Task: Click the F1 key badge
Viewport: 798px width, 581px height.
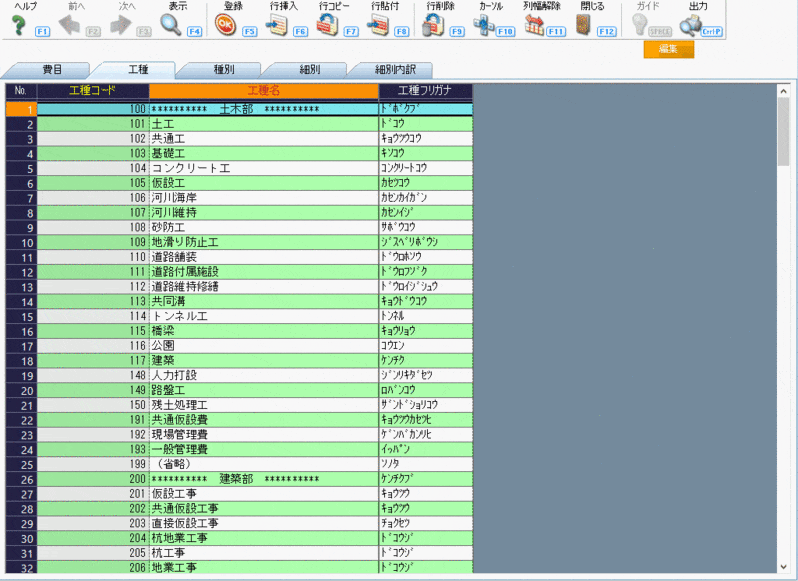Action: [x=42, y=32]
